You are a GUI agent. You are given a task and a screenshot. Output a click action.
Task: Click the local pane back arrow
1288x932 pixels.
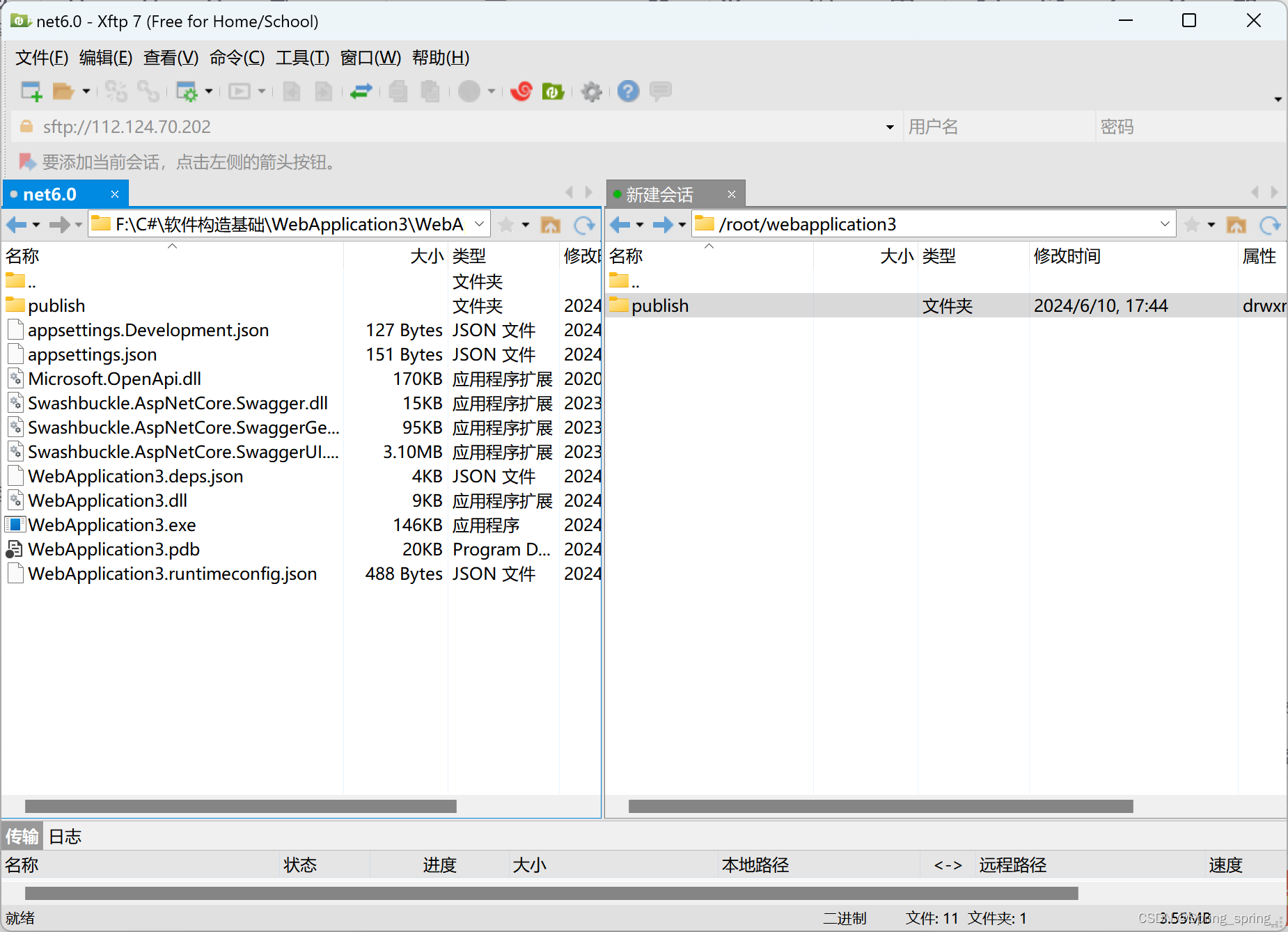(17, 224)
